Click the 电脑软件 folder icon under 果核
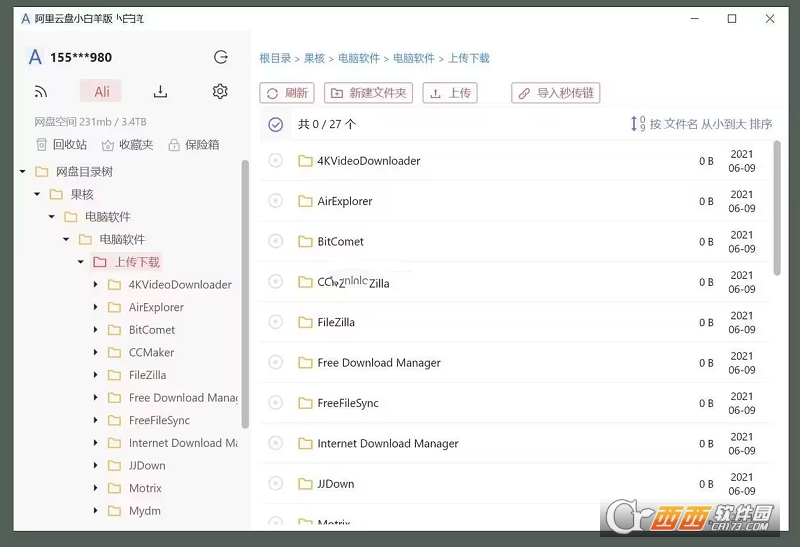 71,217
